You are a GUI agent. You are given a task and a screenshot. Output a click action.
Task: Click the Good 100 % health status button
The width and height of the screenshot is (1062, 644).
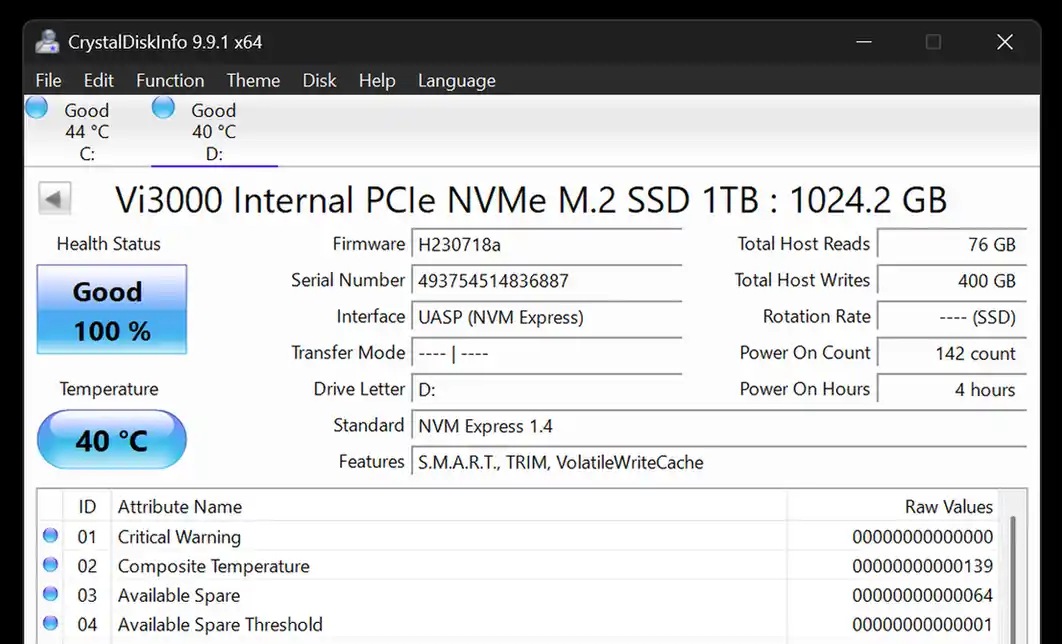coord(112,309)
